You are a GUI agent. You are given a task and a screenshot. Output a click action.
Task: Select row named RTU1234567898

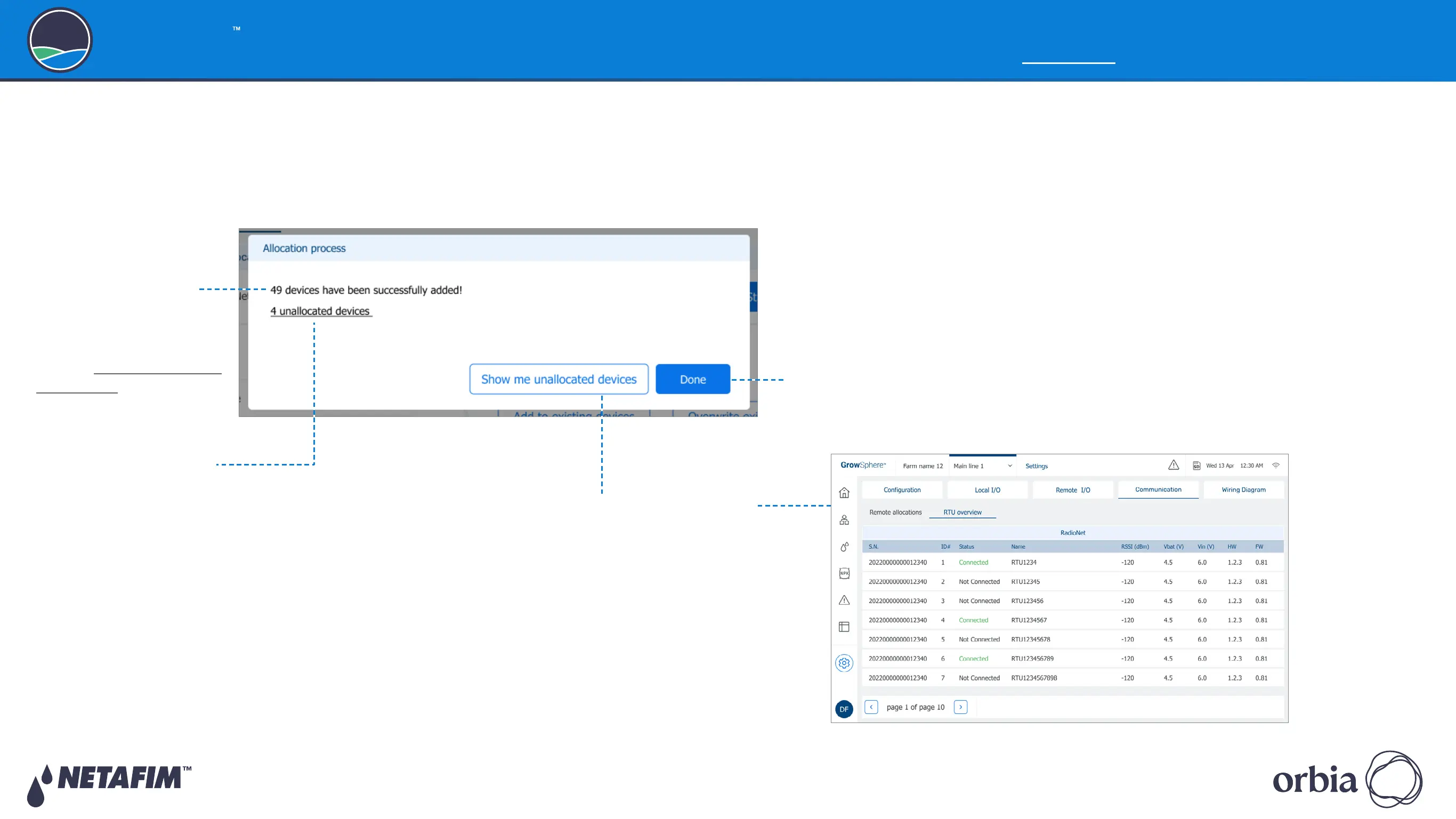[x=1072, y=678]
